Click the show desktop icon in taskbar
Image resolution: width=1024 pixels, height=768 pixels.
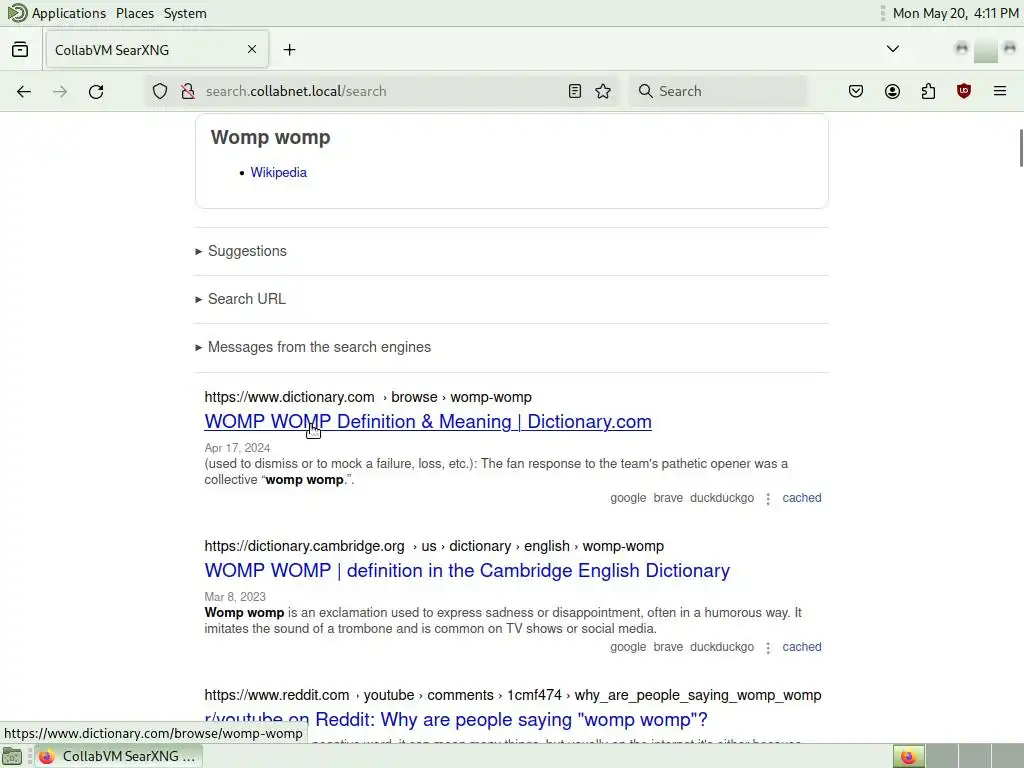(12, 756)
